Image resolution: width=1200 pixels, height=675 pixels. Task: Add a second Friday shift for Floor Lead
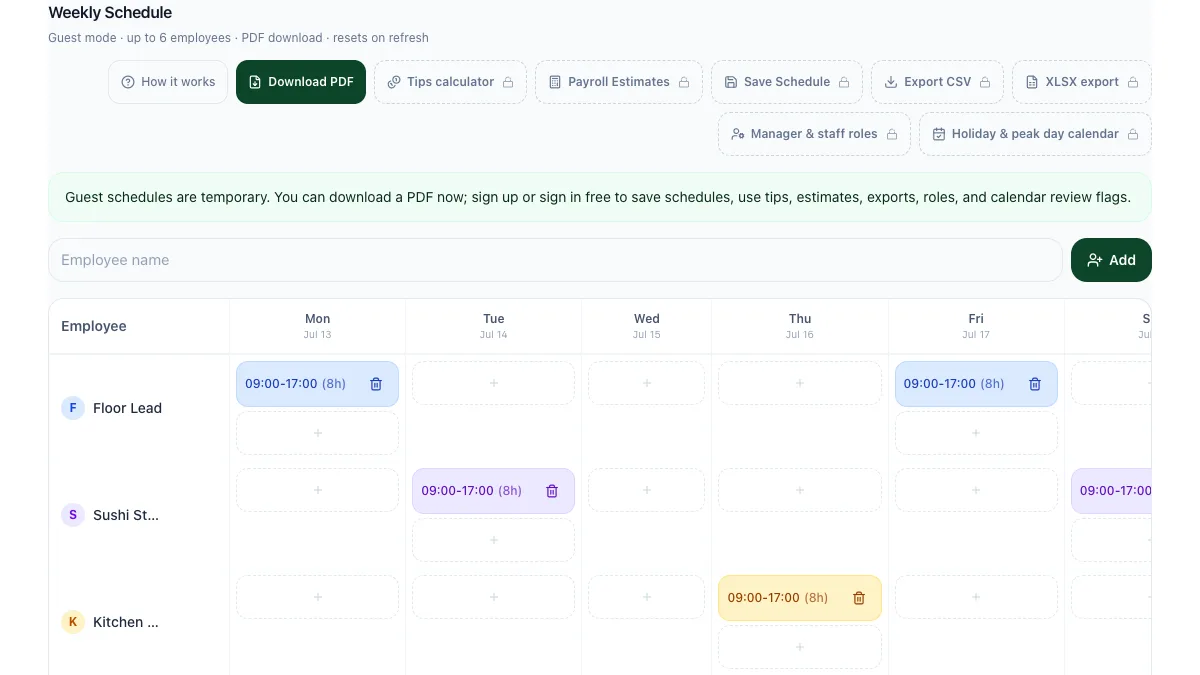(x=976, y=433)
